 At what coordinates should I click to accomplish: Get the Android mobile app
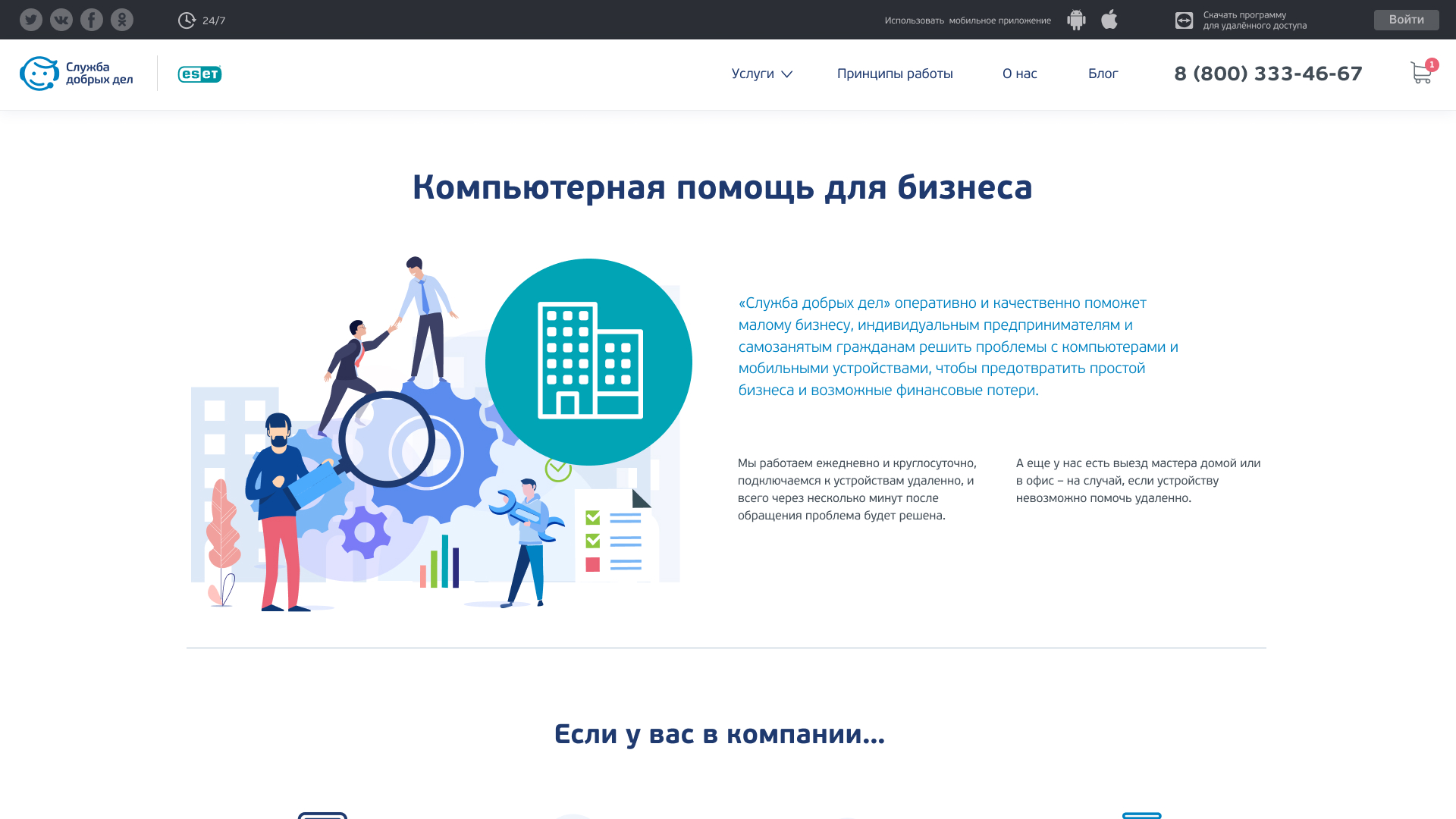pos(1076,20)
